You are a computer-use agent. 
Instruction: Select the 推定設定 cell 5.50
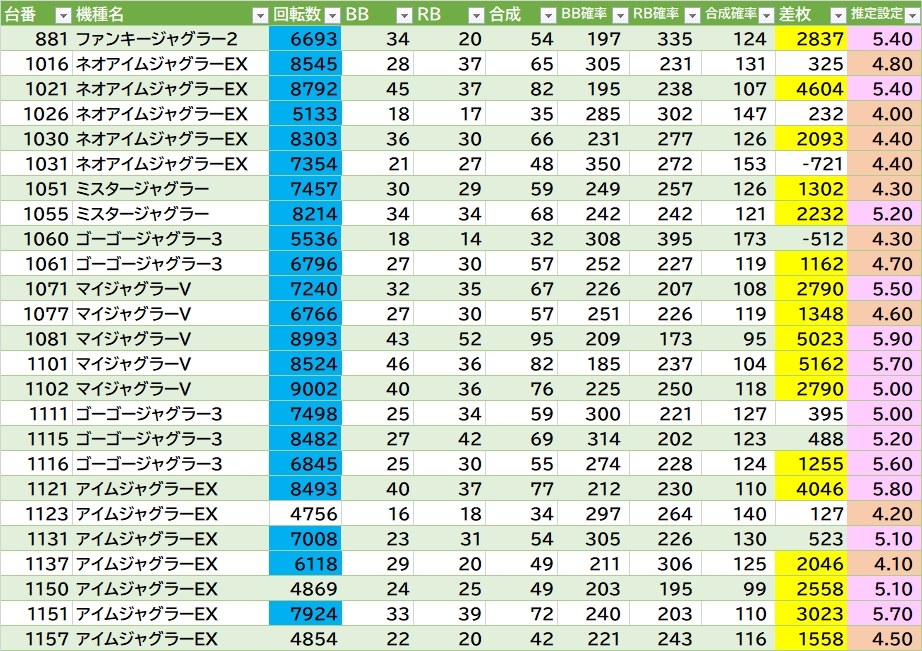tap(884, 289)
